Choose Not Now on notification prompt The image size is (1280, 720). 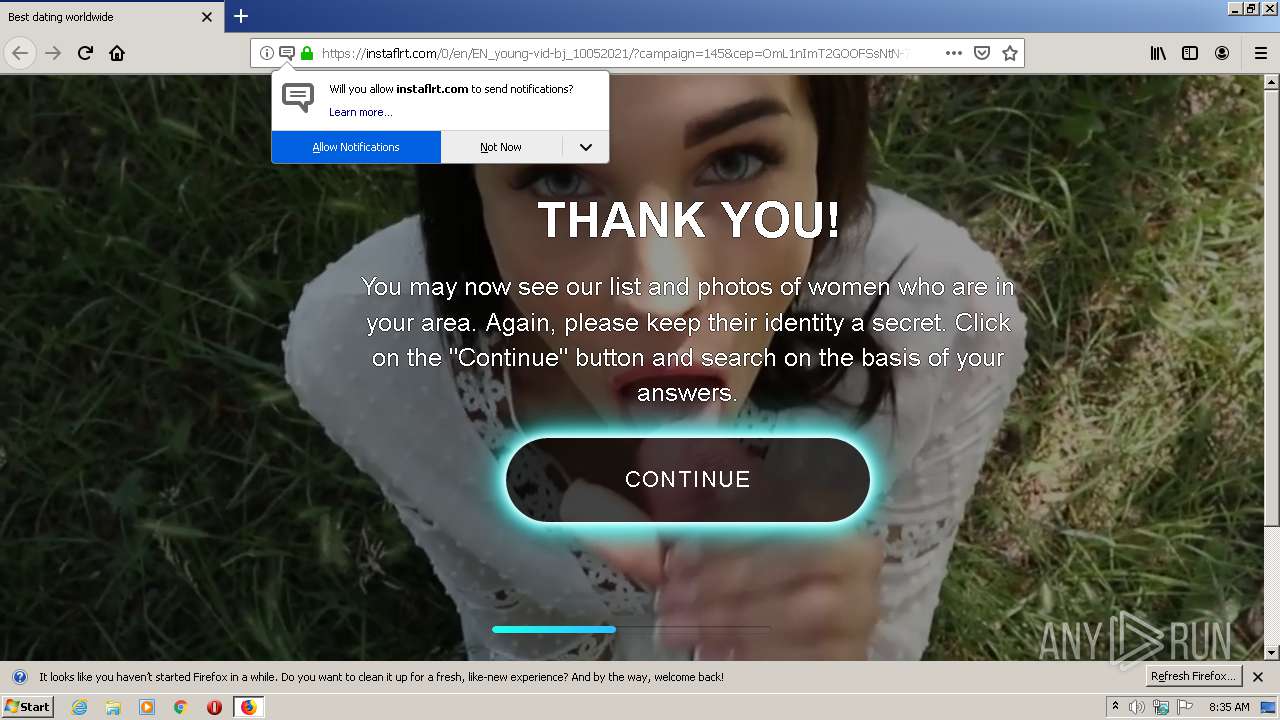click(501, 147)
